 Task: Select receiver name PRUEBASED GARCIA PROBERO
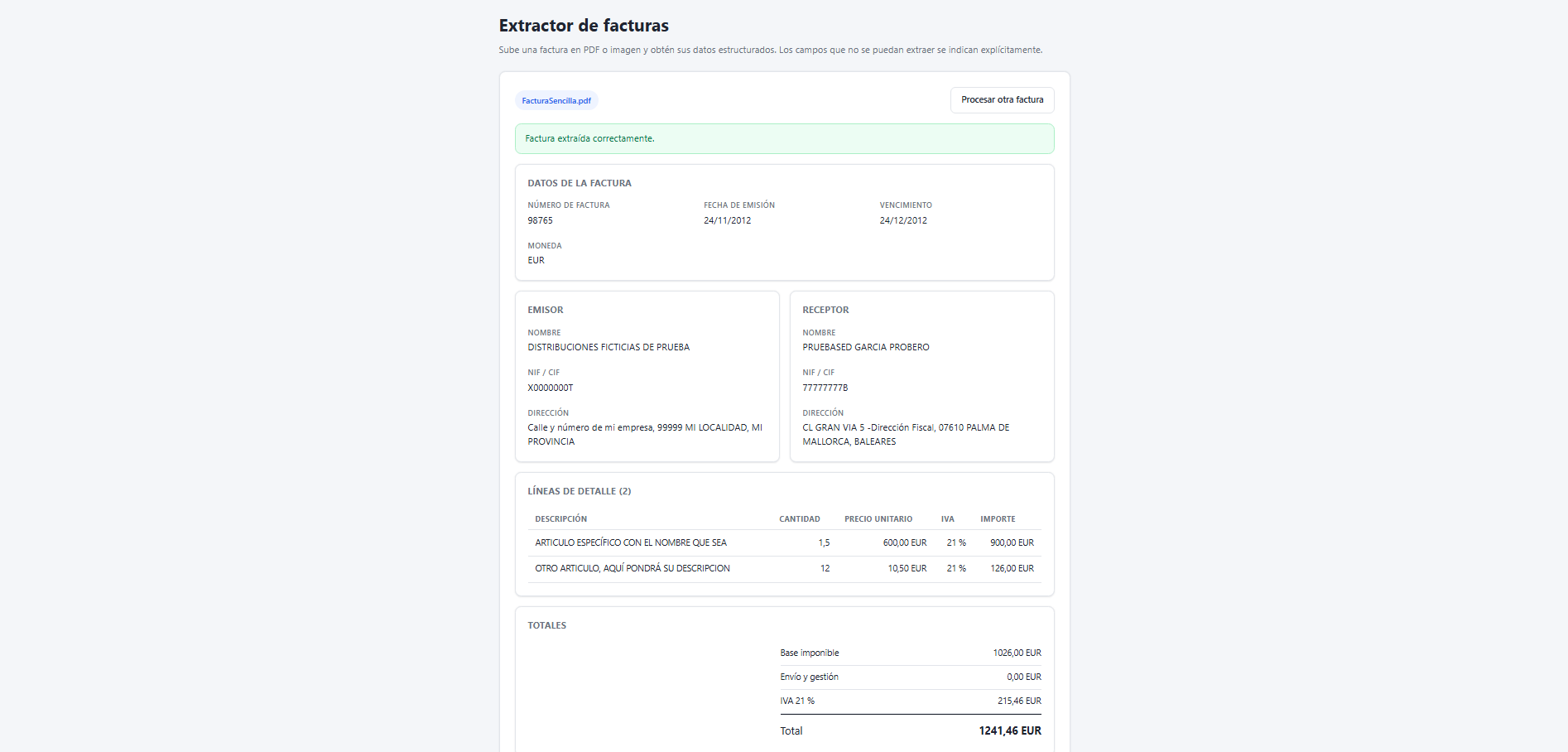pos(865,347)
